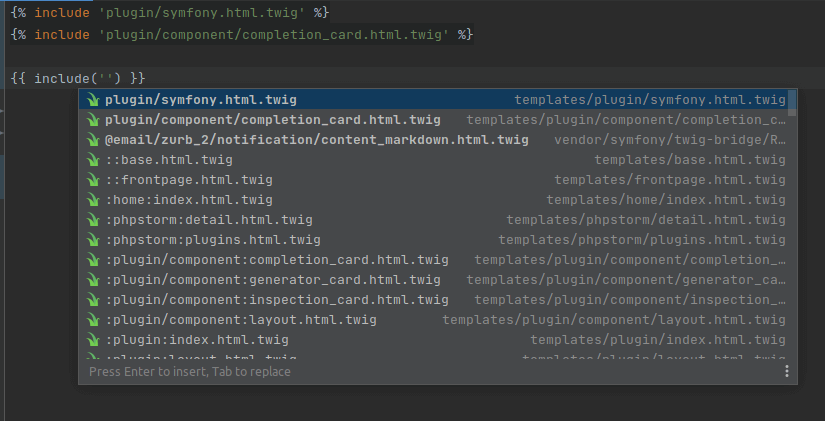Click Twig icon beside :plugin:index.html.twig
Image resolution: width=825 pixels, height=421 pixels.
(92, 340)
